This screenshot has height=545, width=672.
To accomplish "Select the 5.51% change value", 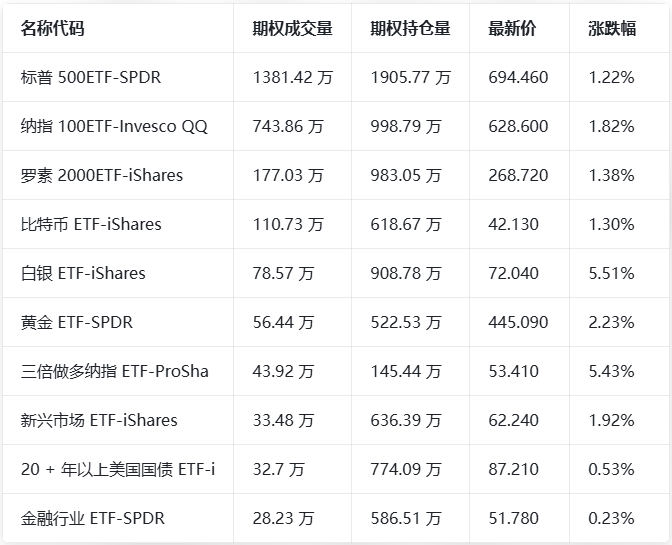I will (611, 273).
